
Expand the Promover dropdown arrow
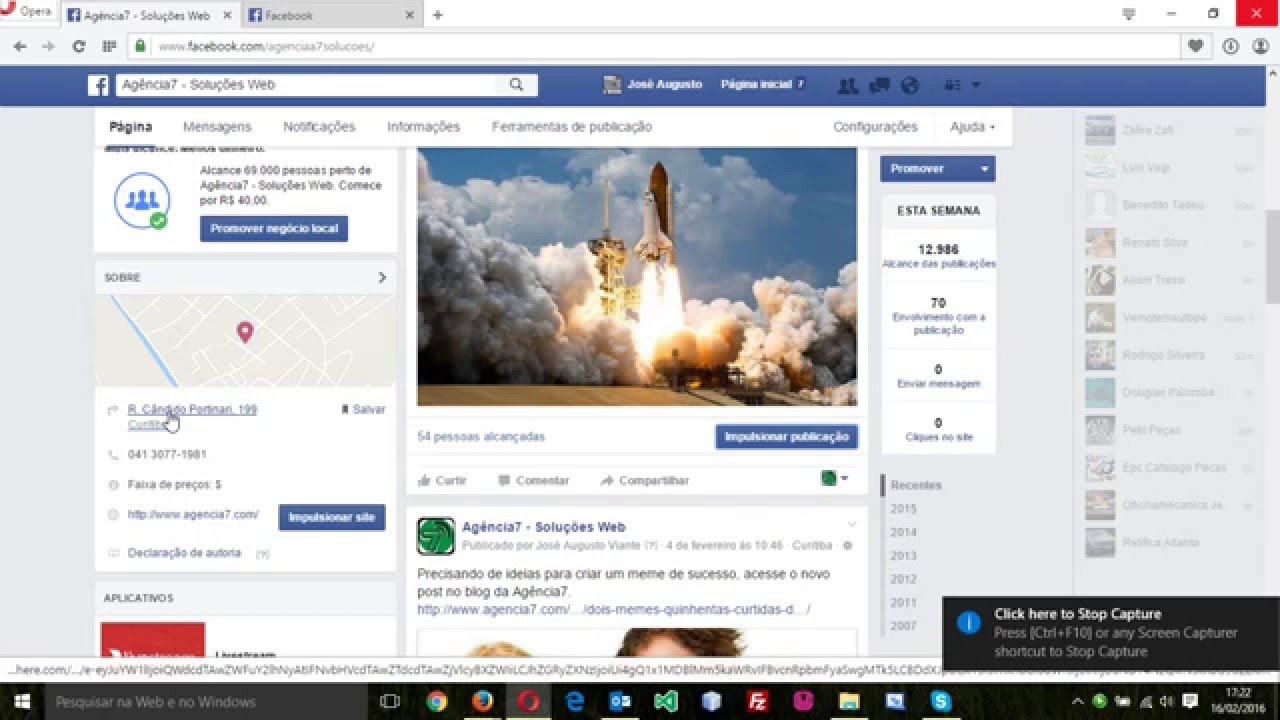pos(985,169)
